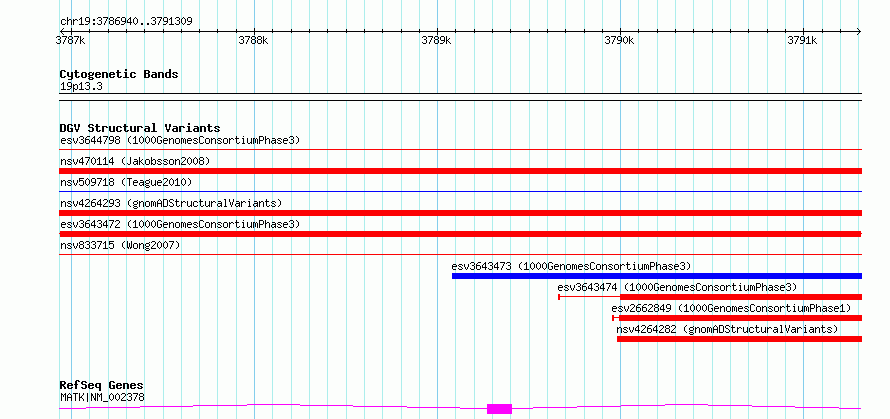This screenshot has height=419, width=890.
Task: Click the 3791k ruler tick label
Action: point(802,41)
